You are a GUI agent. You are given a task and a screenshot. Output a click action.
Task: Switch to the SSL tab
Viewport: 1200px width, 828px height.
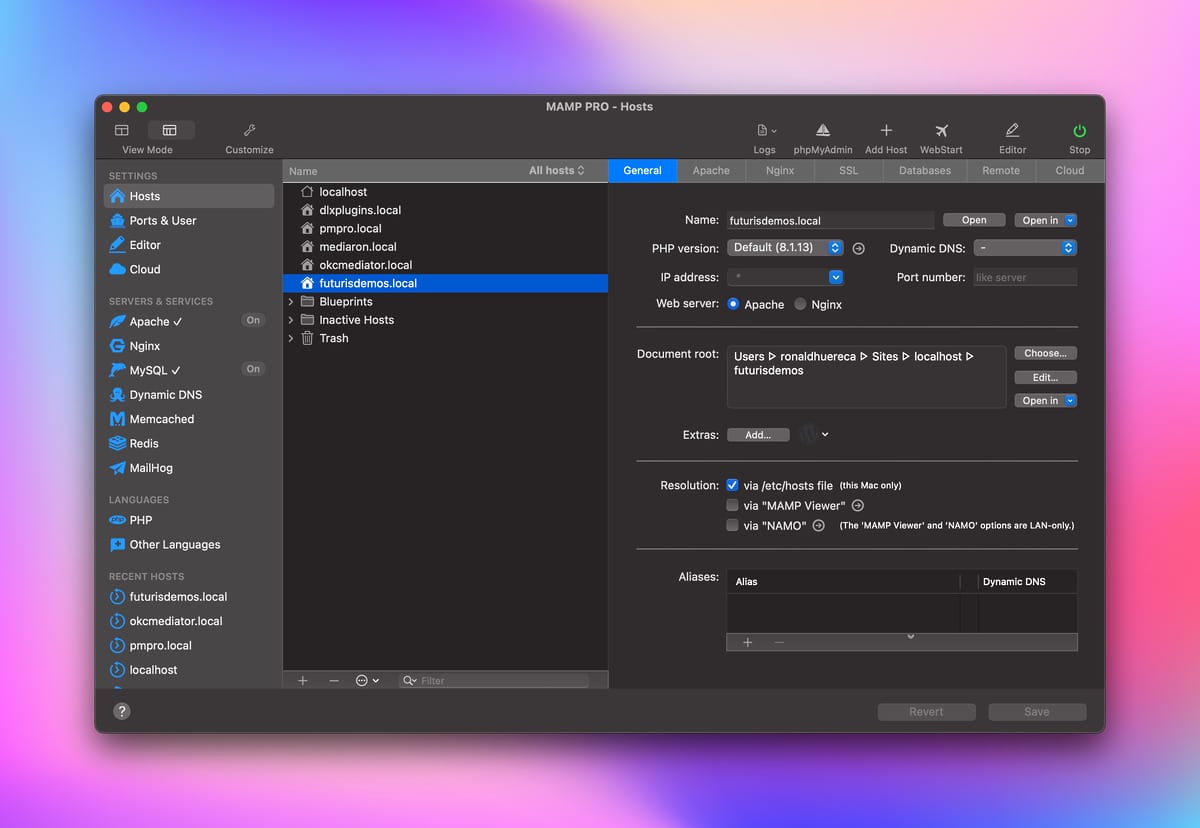point(849,171)
